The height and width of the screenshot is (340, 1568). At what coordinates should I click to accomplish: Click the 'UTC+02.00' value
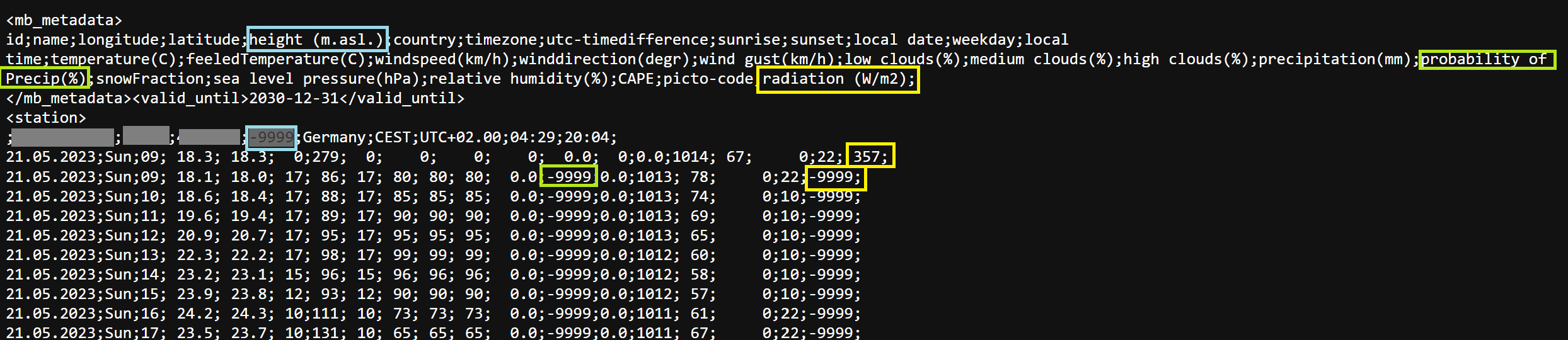click(460, 137)
